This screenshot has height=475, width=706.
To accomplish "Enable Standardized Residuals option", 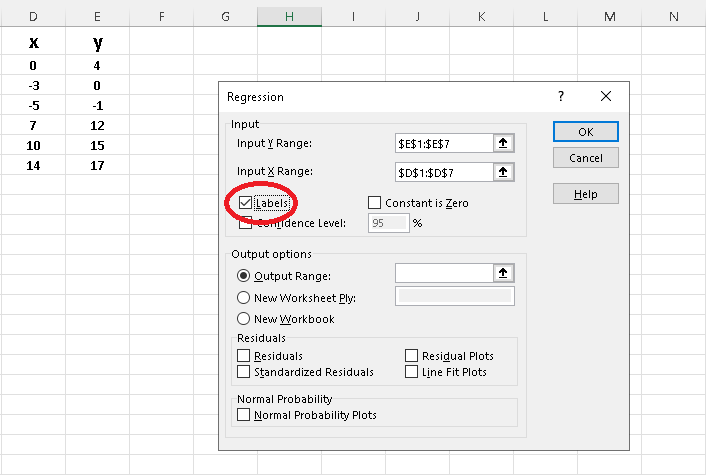I will pyautogui.click(x=244, y=372).
